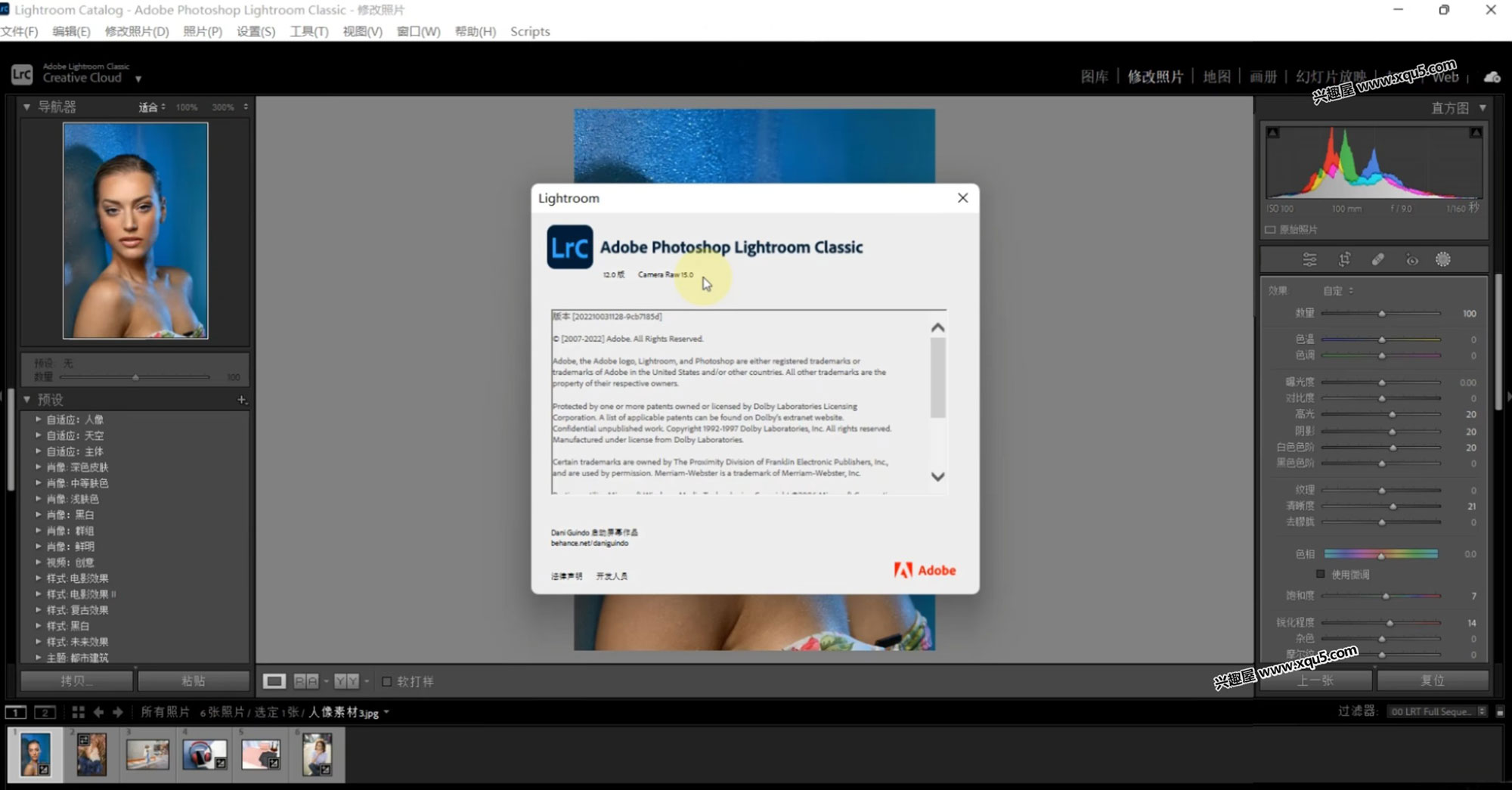Click the navigator preview image
Viewport: 1512px width, 790px height.
pyautogui.click(x=135, y=231)
